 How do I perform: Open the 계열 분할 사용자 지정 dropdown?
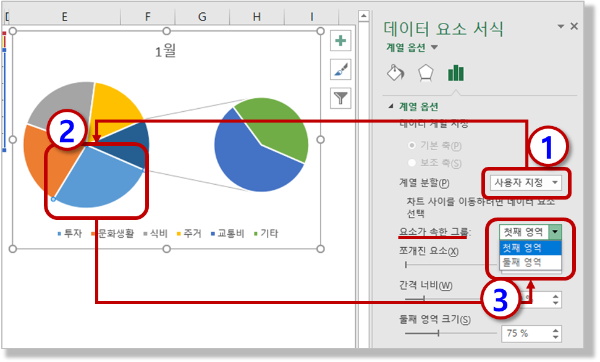tap(526, 183)
